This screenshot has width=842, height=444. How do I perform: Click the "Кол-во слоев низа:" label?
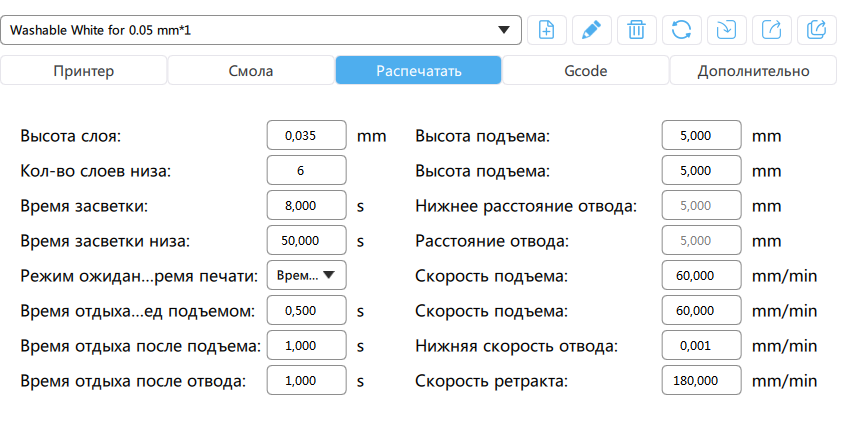96,171
